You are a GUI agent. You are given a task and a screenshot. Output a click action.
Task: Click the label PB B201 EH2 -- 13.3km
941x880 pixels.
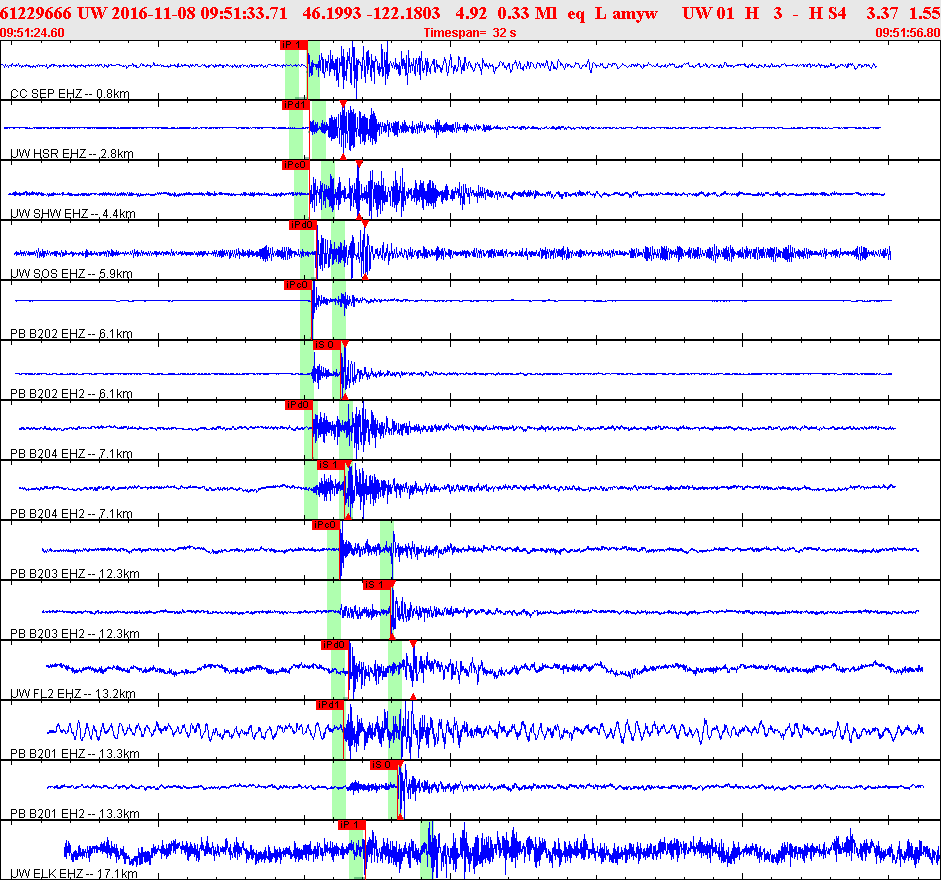75,814
